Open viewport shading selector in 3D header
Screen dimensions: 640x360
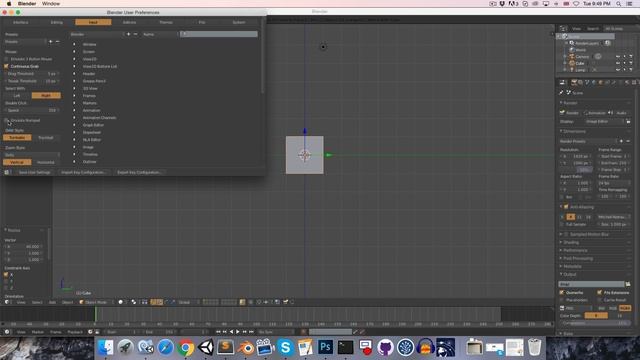pos(122,302)
